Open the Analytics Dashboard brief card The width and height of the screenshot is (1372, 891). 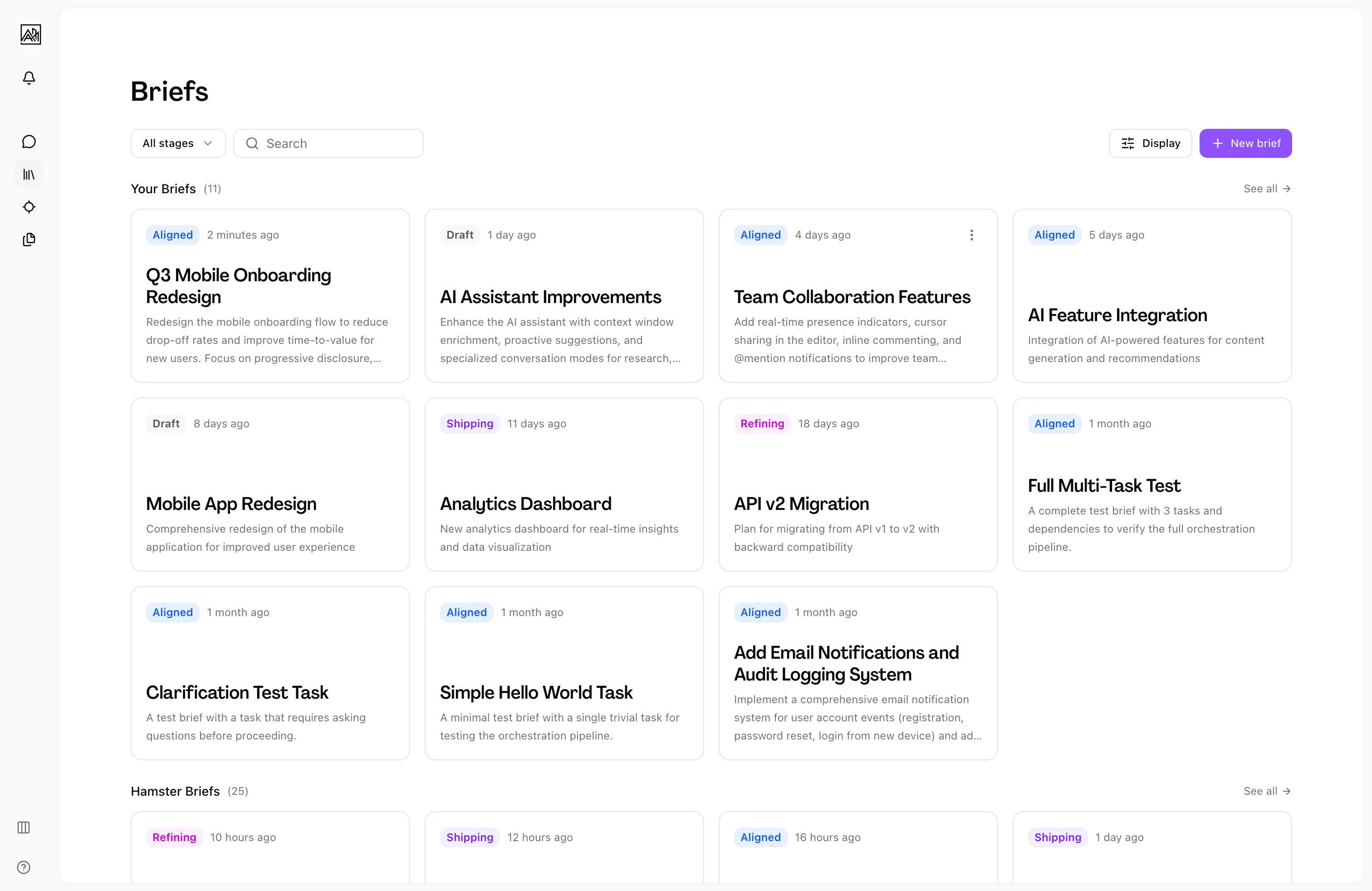tap(564, 485)
